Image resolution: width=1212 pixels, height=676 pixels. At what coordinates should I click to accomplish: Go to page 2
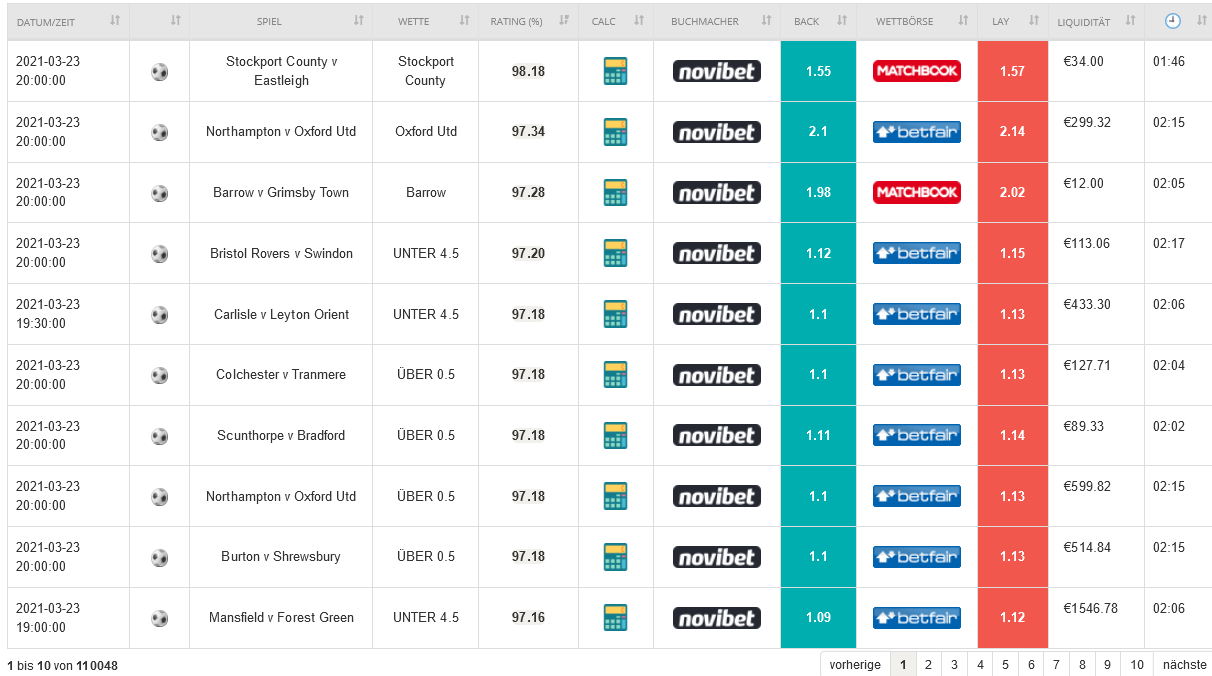928,664
